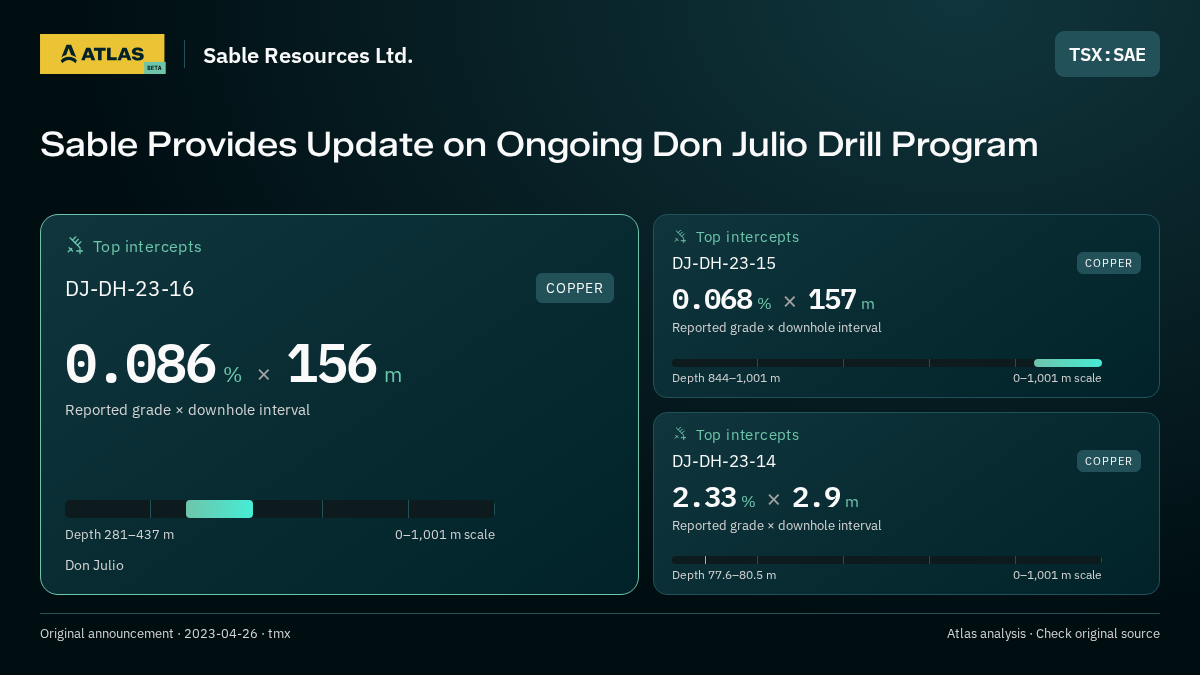This screenshot has width=1200, height=675.
Task: Click the depth scale bar for DJ-DH-23-14
Action: pyautogui.click(x=887, y=560)
